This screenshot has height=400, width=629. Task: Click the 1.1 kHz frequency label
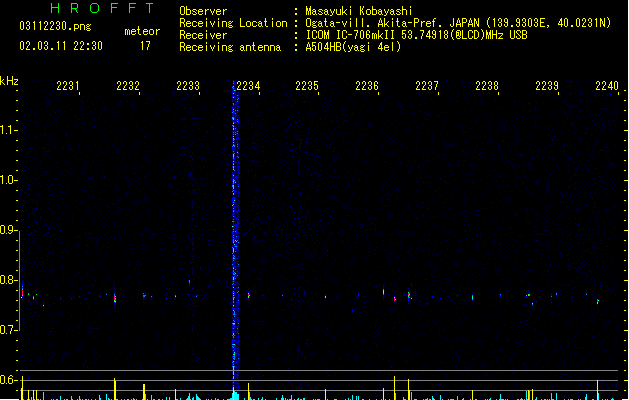(x=8, y=130)
